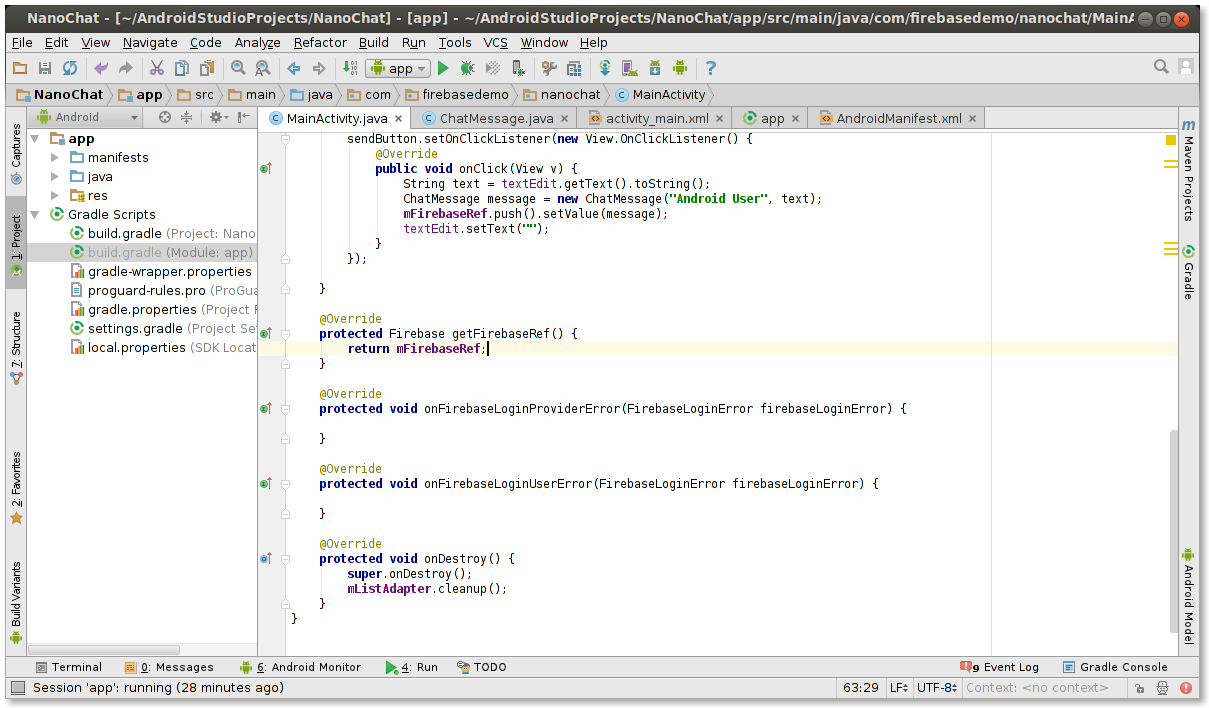Open the app run configuration dropdown
1209x708 pixels.
tap(398, 68)
